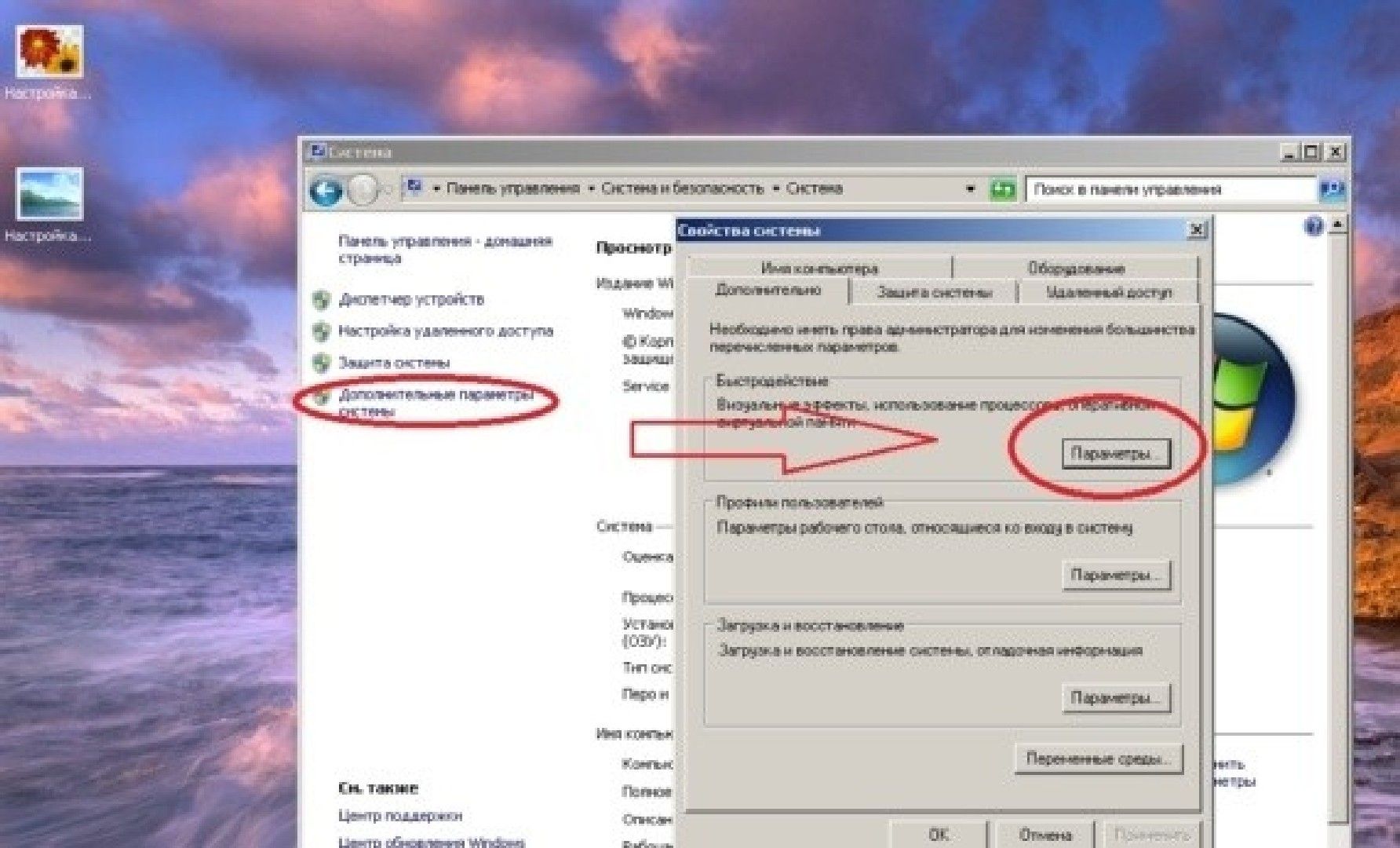Image resolution: width=1400 pixels, height=848 pixels.
Task: Open Дополнительные параметры системы link
Action: 436,402
